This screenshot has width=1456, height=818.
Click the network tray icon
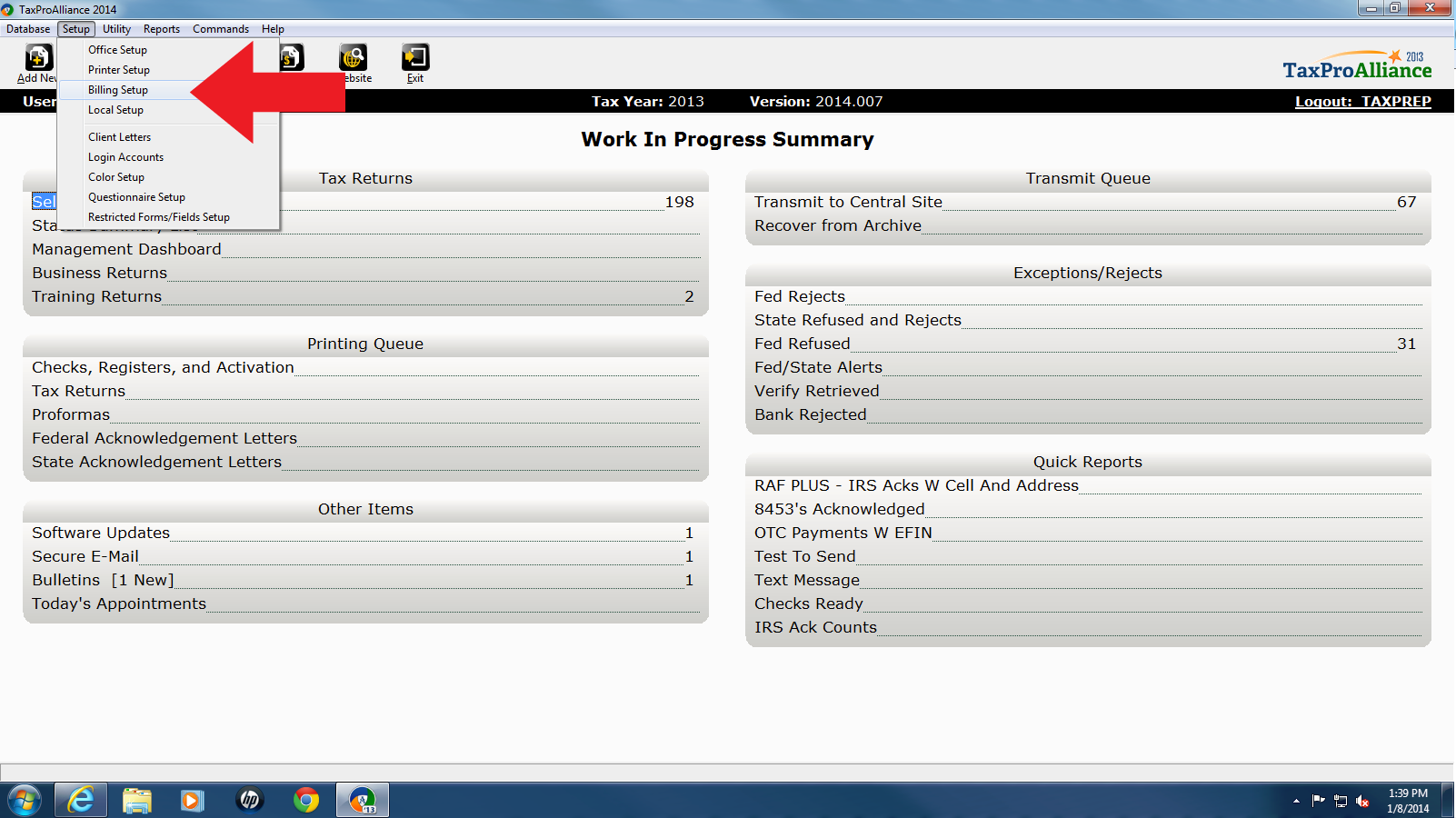click(1340, 801)
